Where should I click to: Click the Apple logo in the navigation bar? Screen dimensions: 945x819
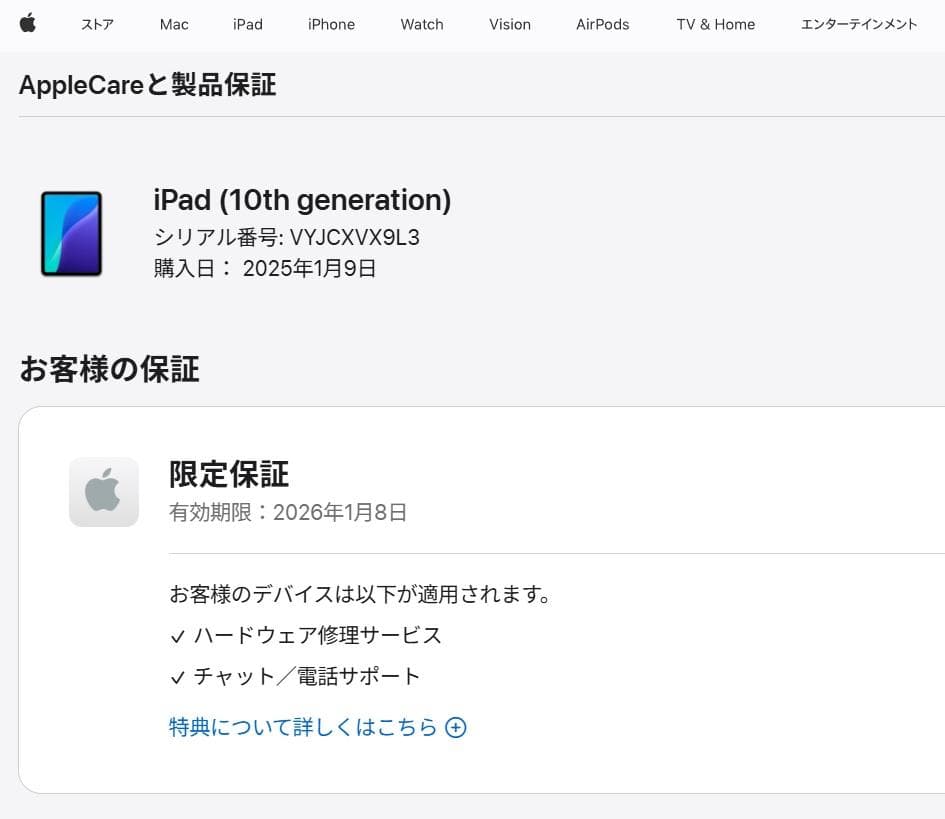click(28, 24)
